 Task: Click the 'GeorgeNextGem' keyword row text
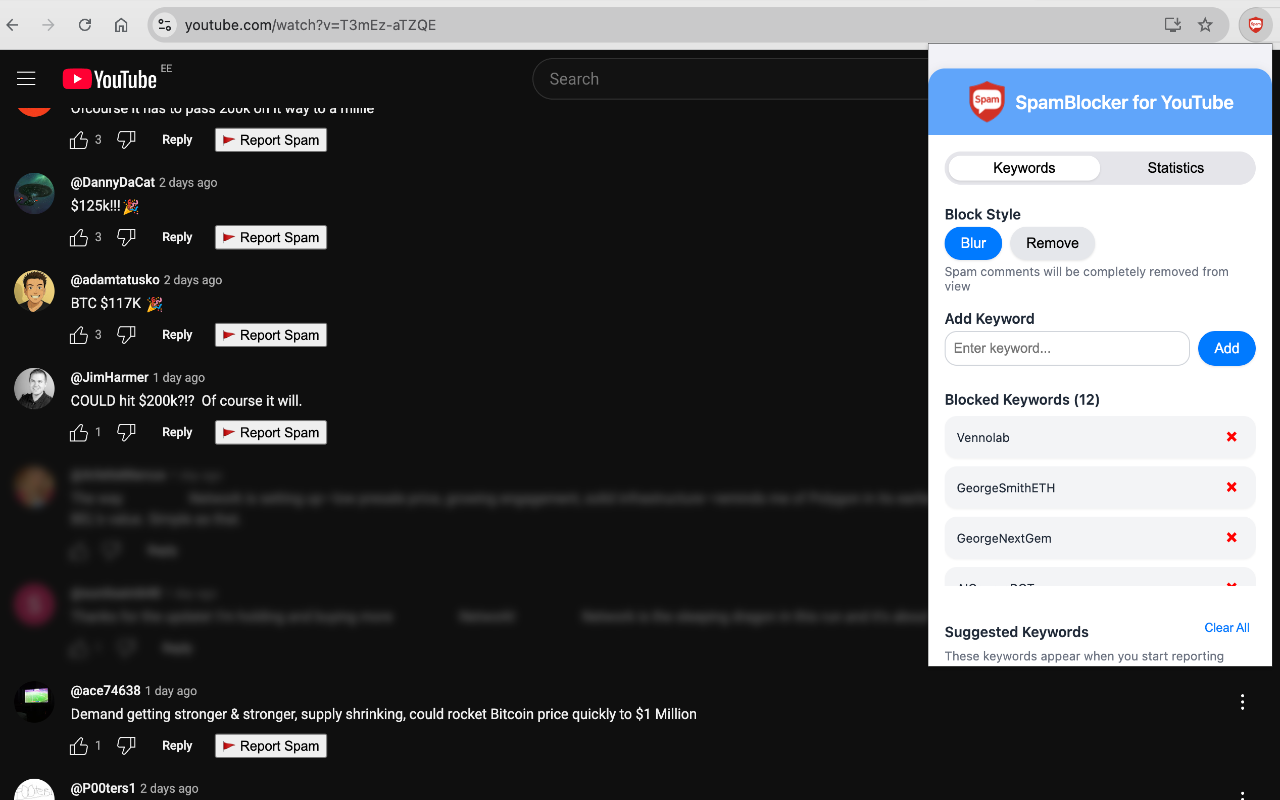tap(1004, 538)
